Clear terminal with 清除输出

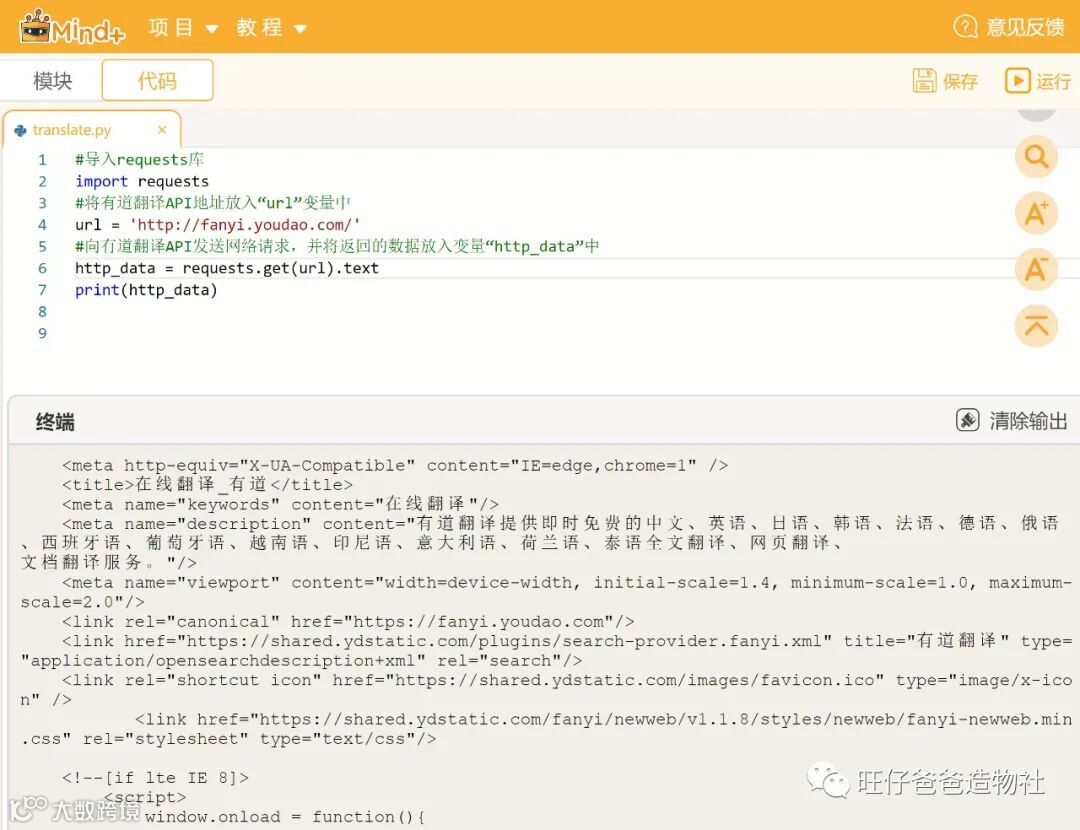point(1012,420)
